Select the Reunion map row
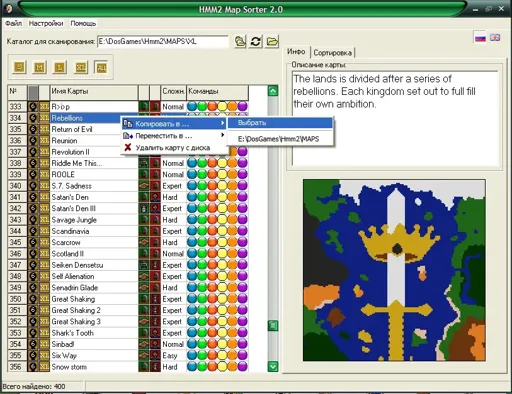512x394 pixels. [128, 141]
